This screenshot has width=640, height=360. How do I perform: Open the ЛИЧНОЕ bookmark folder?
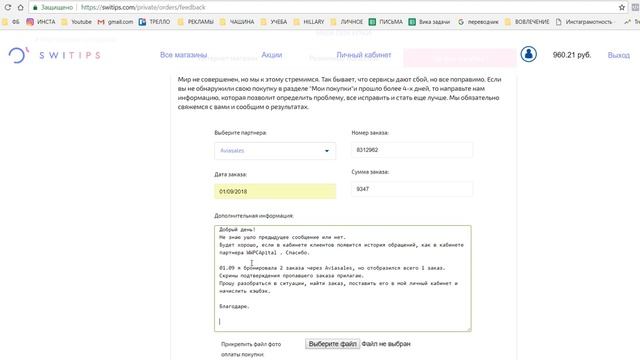[x=347, y=22]
